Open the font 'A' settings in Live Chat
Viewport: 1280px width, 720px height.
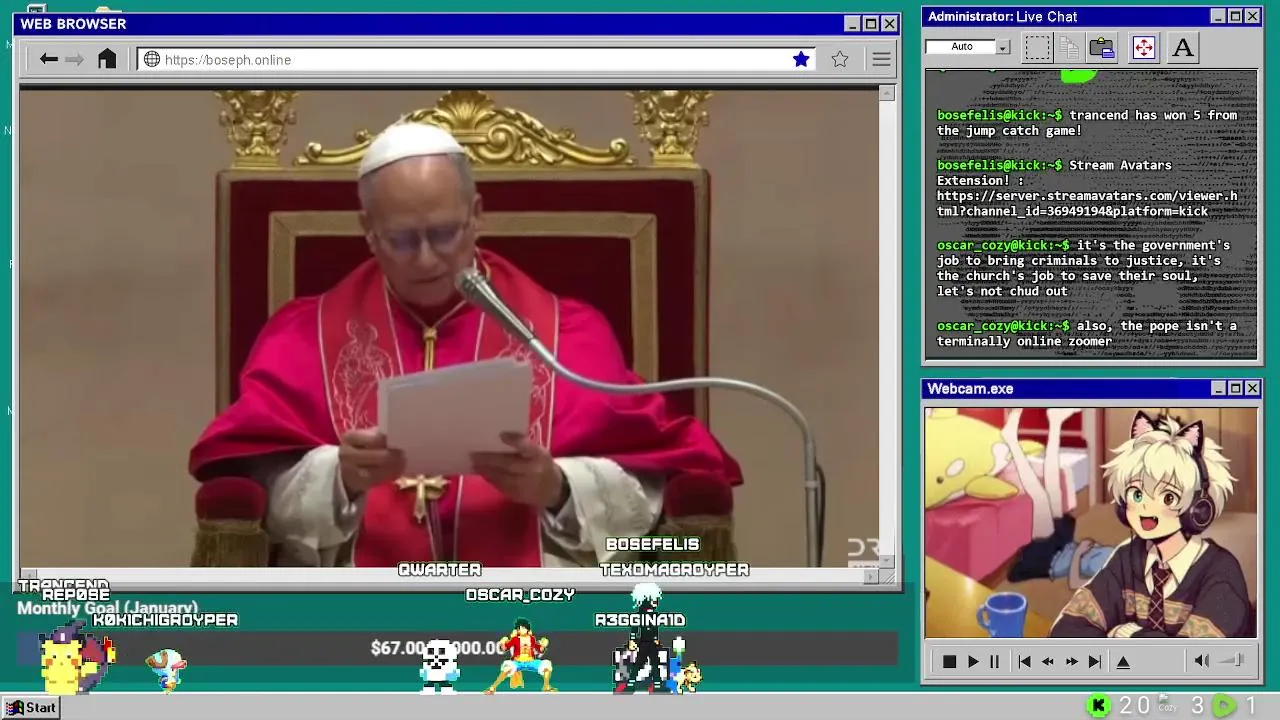click(1183, 47)
